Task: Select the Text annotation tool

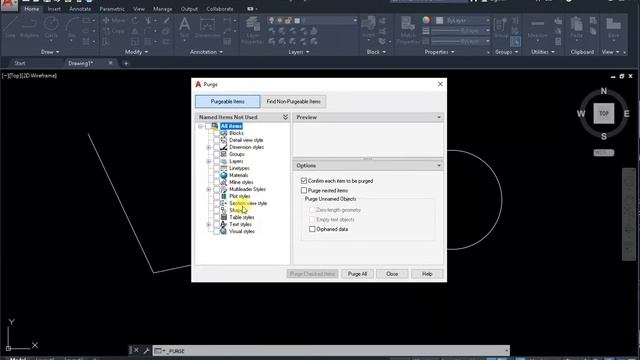Action: 184,27
